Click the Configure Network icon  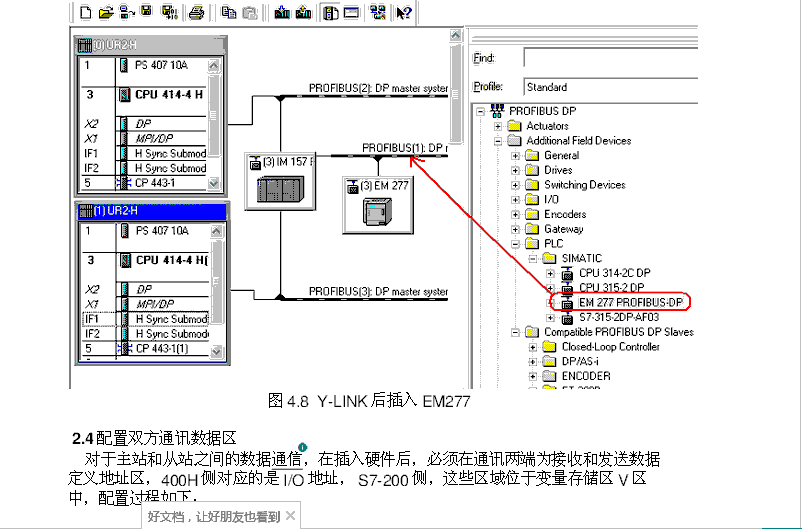(378, 12)
